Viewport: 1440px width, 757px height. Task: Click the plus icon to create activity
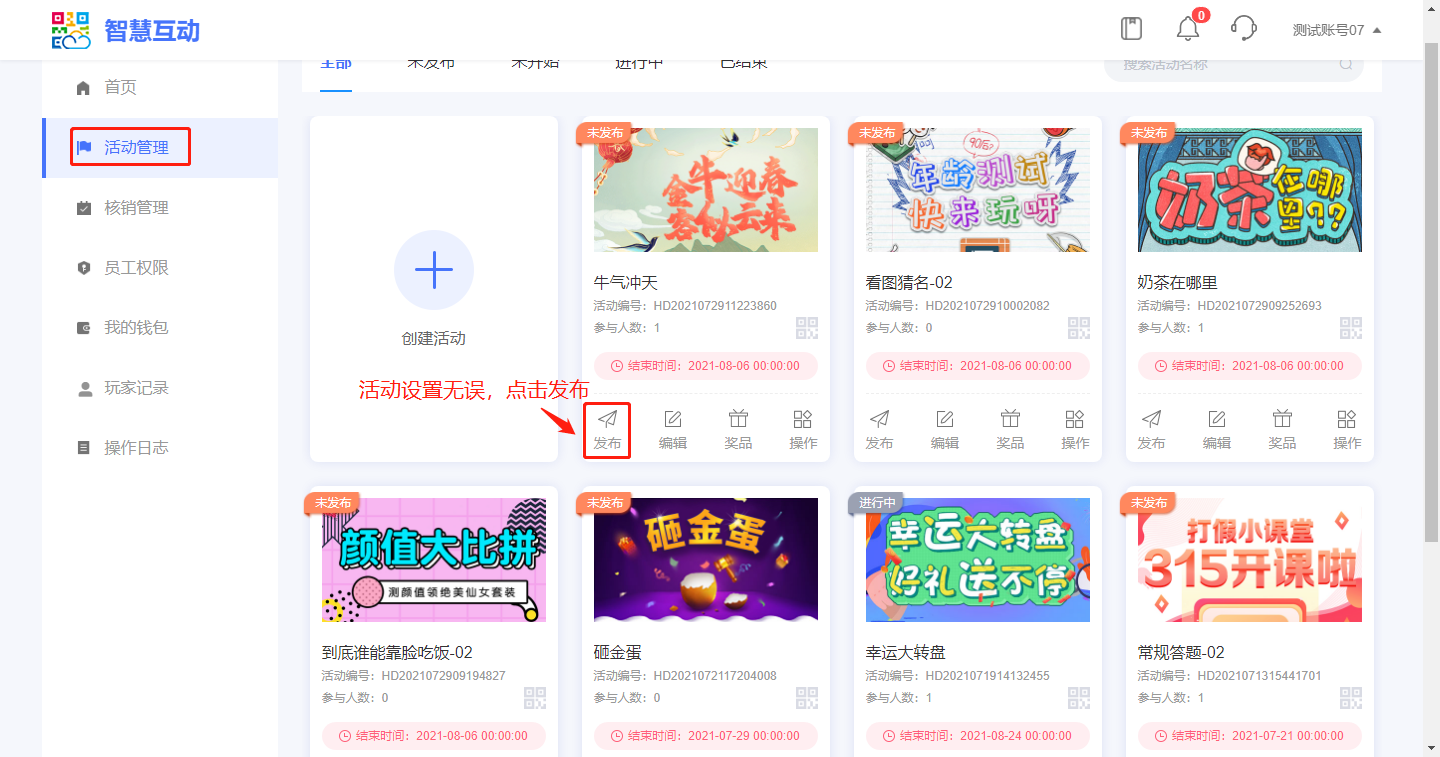click(433, 270)
